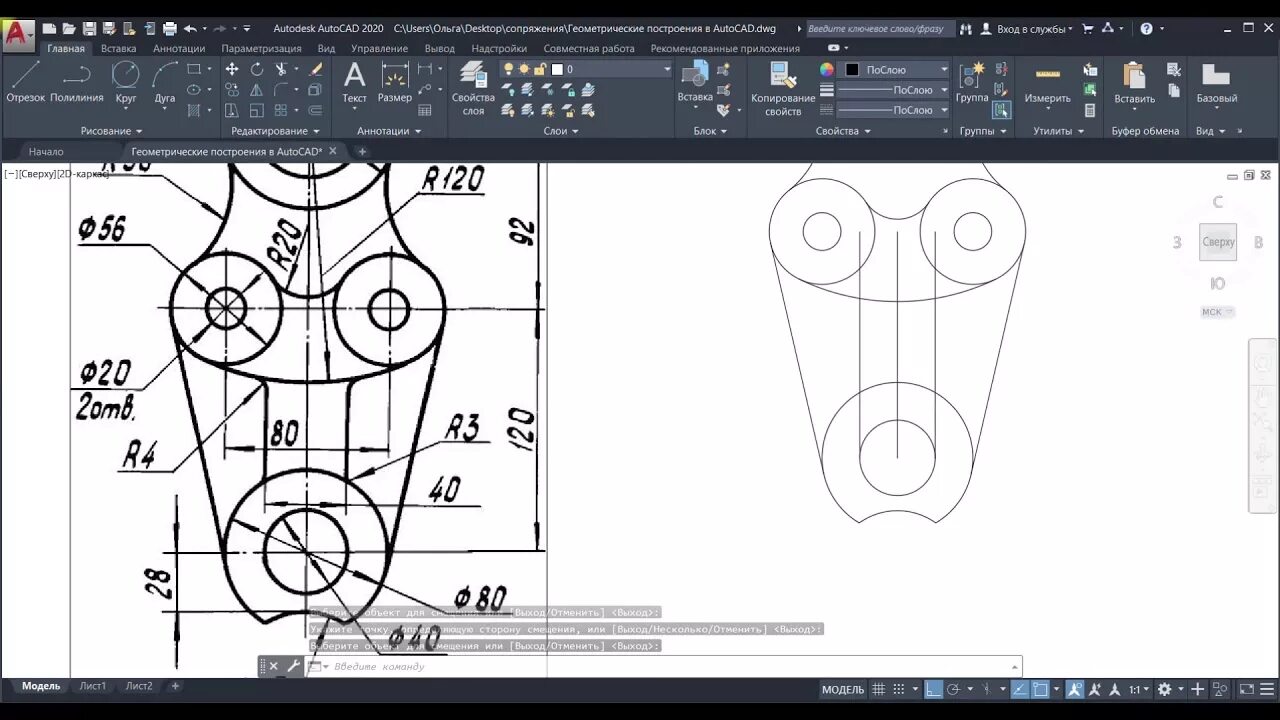This screenshot has width=1280, height=720.
Task: Expand the Слои panel
Action: pos(561,131)
